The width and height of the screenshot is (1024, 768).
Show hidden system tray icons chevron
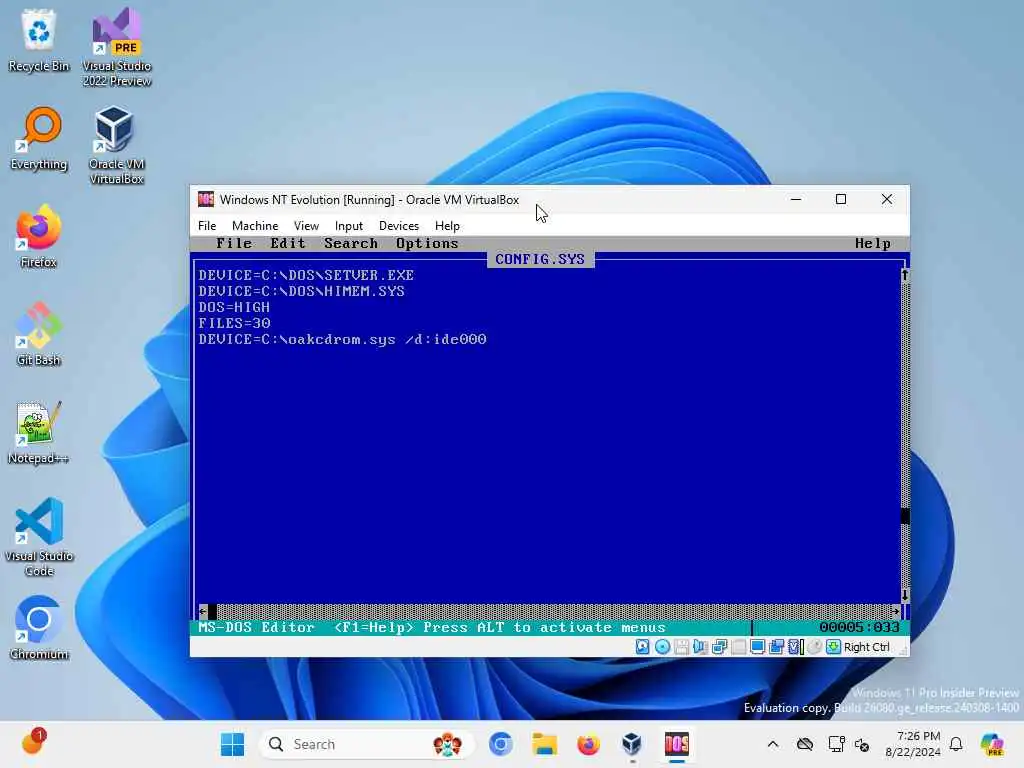pos(773,744)
